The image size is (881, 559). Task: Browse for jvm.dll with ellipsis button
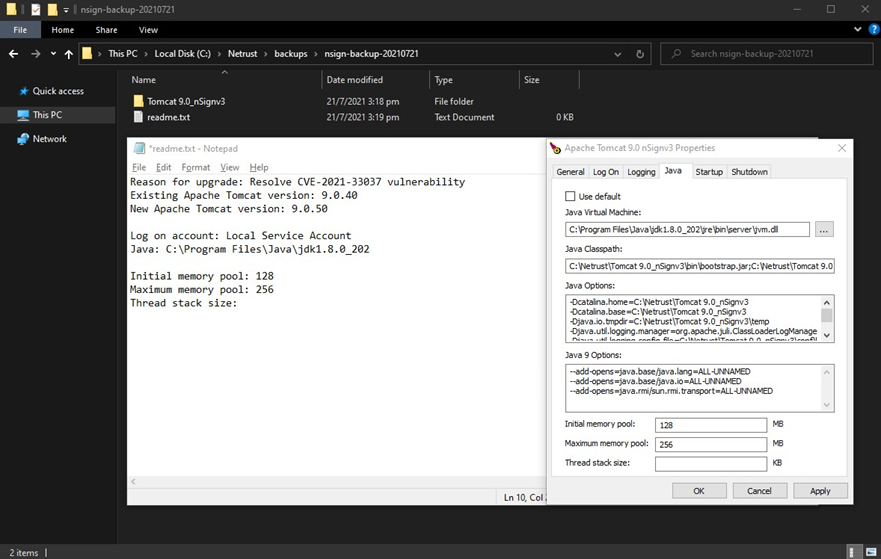pyautogui.click(x=824, y=229)
